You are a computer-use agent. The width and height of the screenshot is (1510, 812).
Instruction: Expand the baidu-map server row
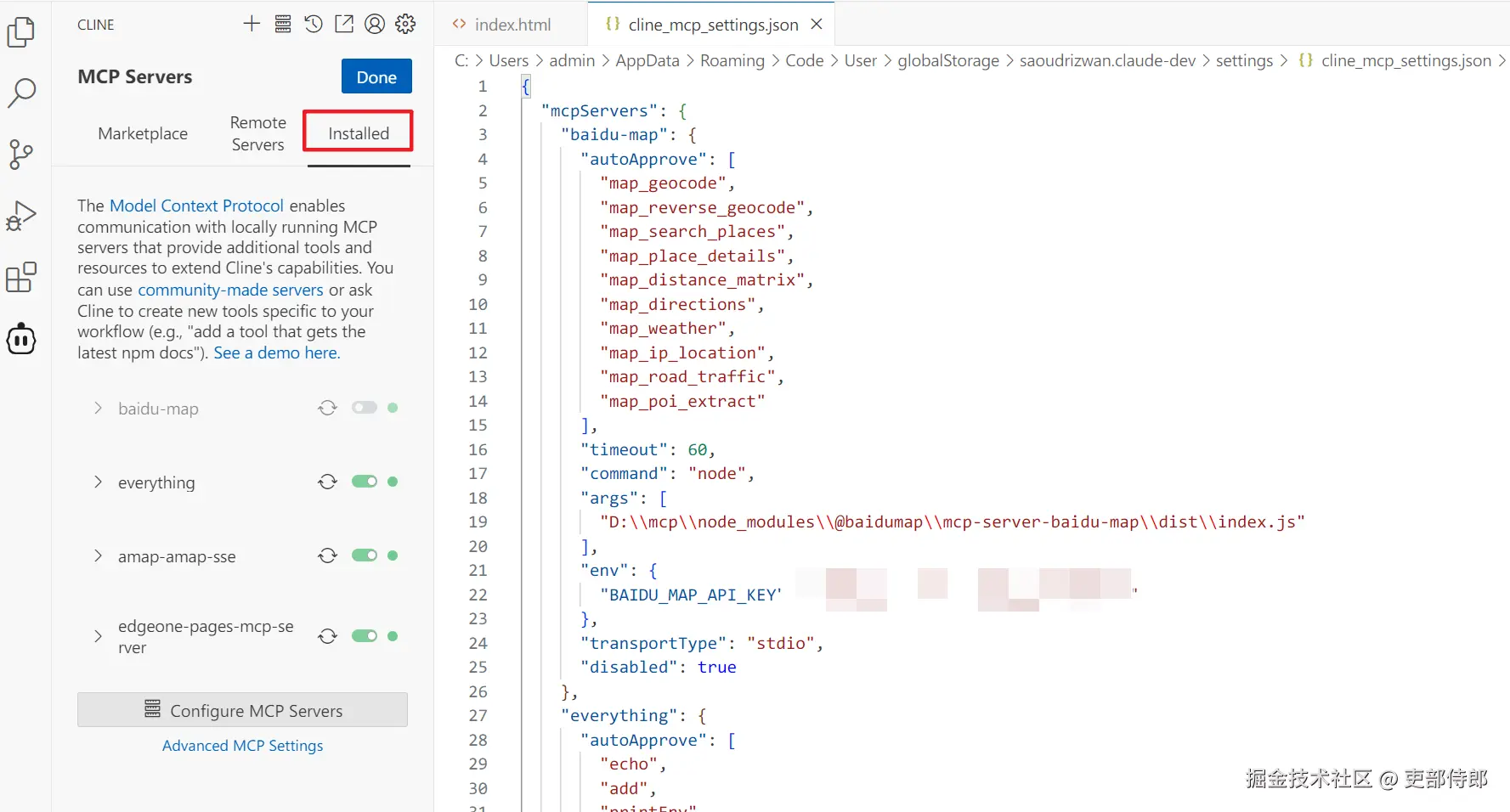98,409
